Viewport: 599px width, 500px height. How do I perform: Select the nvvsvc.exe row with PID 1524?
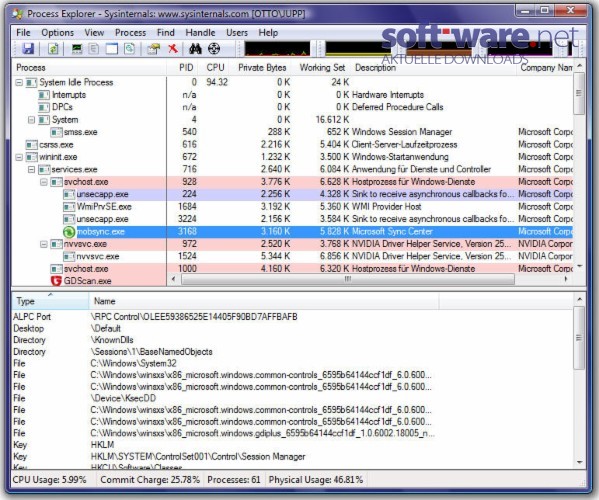coord(292,256)
